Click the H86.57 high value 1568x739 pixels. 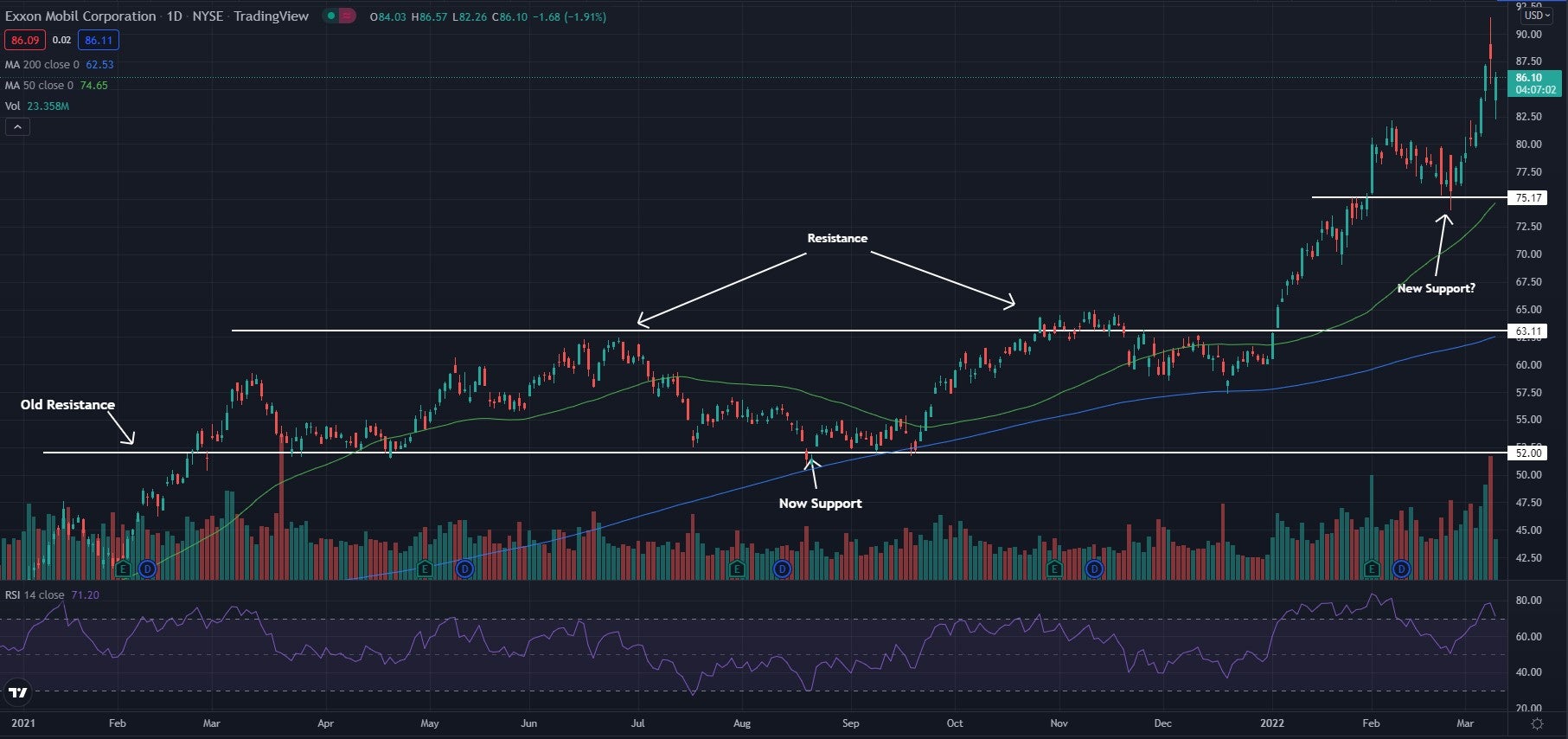(x=429, y=17)
